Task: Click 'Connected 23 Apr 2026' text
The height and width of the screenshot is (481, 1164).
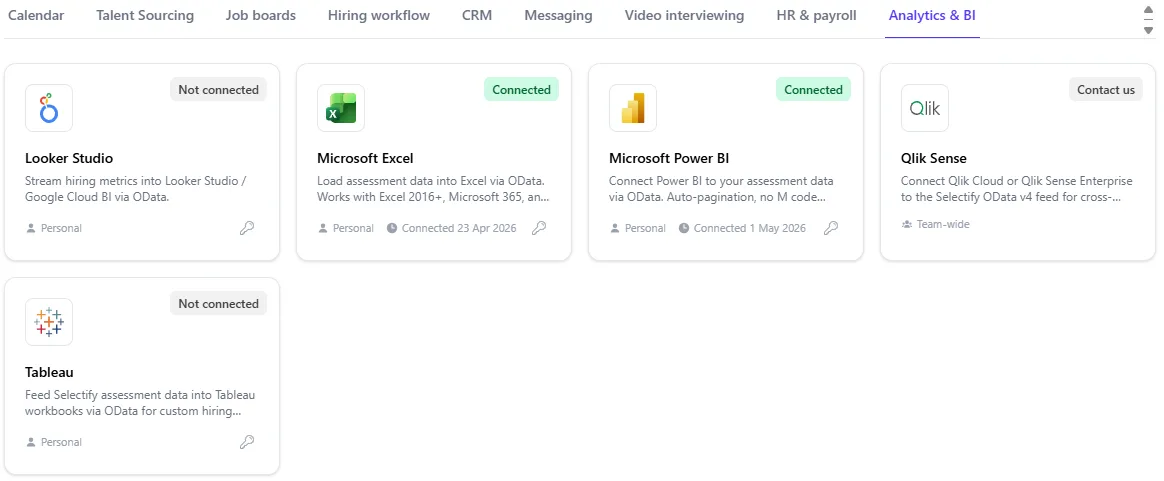Action: (x=459, y=228)
